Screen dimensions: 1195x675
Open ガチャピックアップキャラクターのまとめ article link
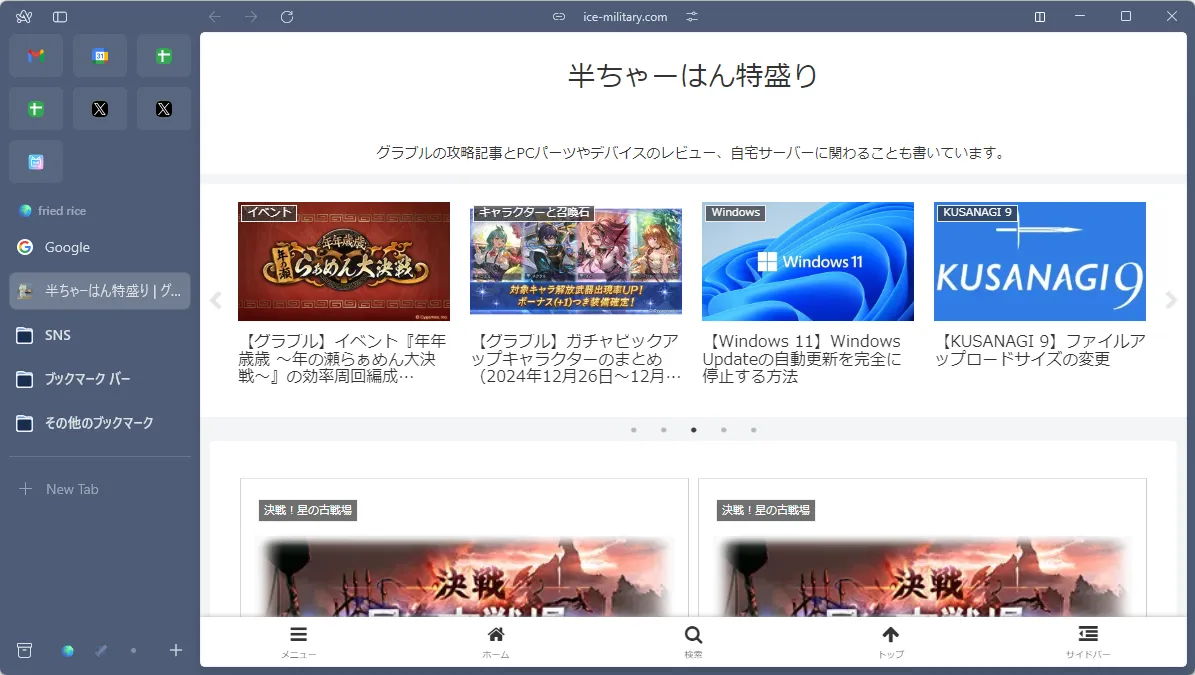pyautogui.click(x=575, y=359)
